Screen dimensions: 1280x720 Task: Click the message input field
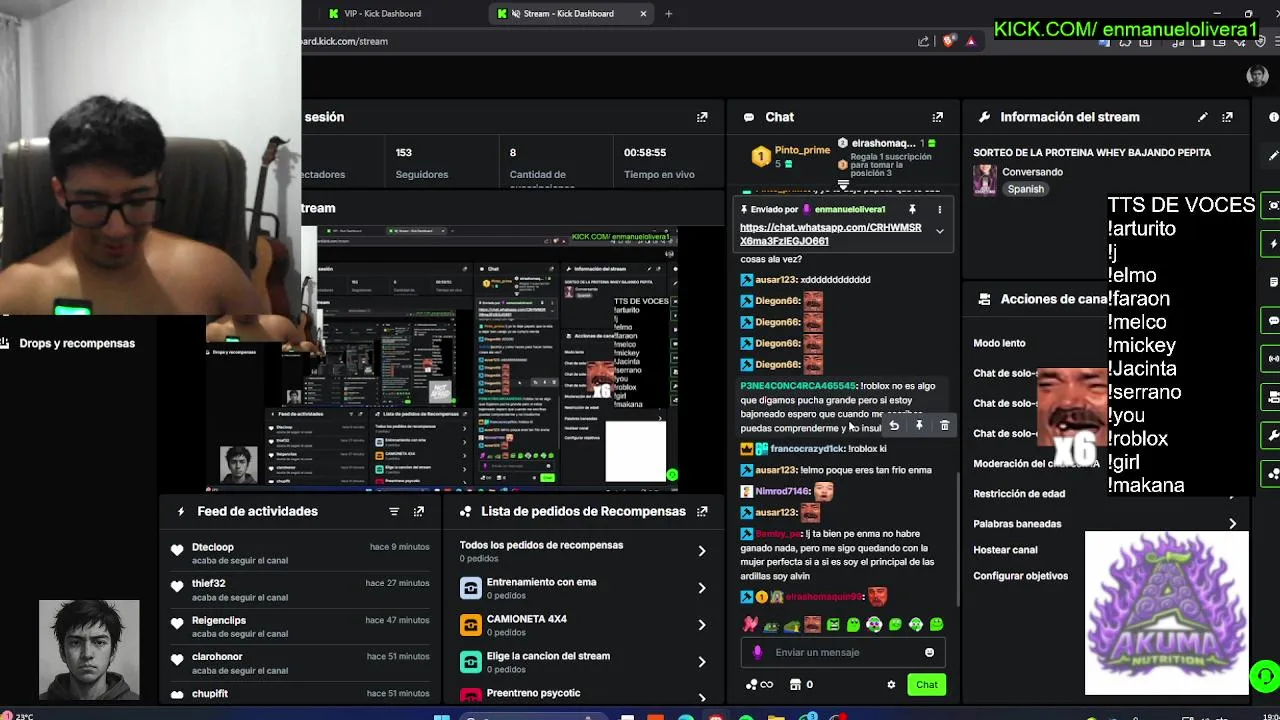842,652
